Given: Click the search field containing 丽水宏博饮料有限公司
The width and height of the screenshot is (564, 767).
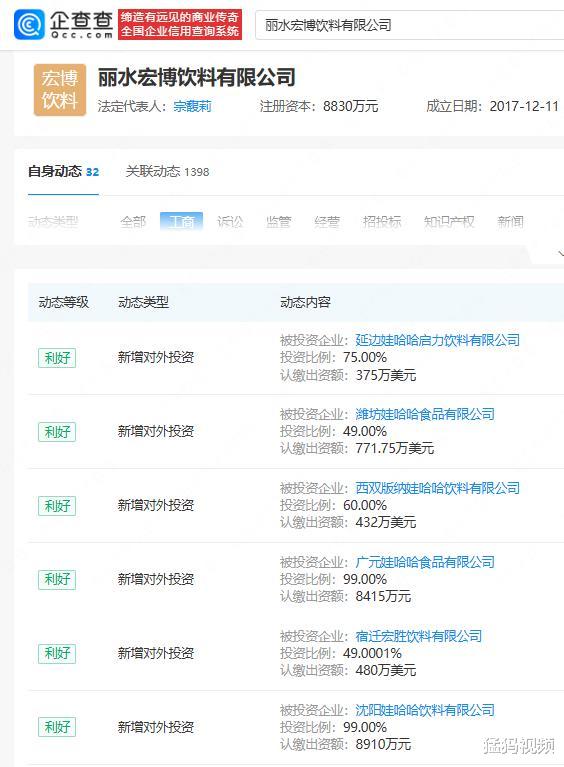Looking at the screenshot, I should coord(410,25).
